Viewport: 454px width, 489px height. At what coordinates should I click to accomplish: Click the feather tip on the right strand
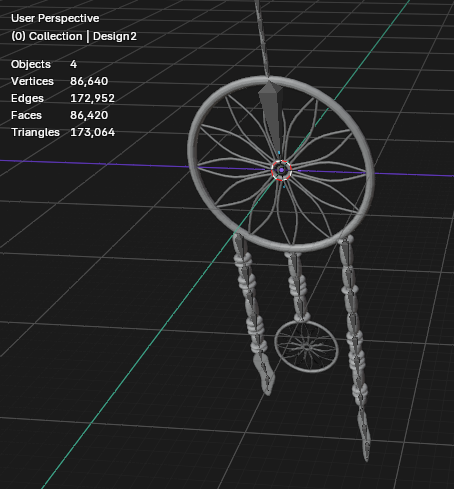pyautogui.click(x=364, y=437)
